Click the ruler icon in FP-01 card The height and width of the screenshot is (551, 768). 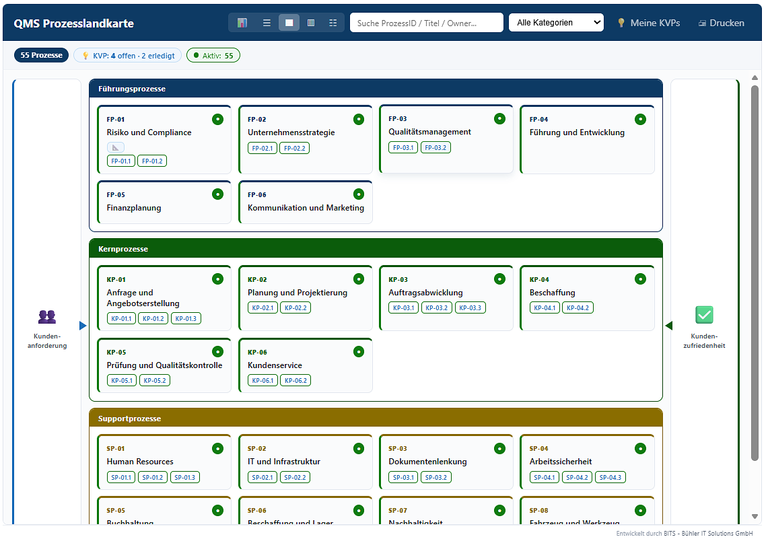coord(116,147)
